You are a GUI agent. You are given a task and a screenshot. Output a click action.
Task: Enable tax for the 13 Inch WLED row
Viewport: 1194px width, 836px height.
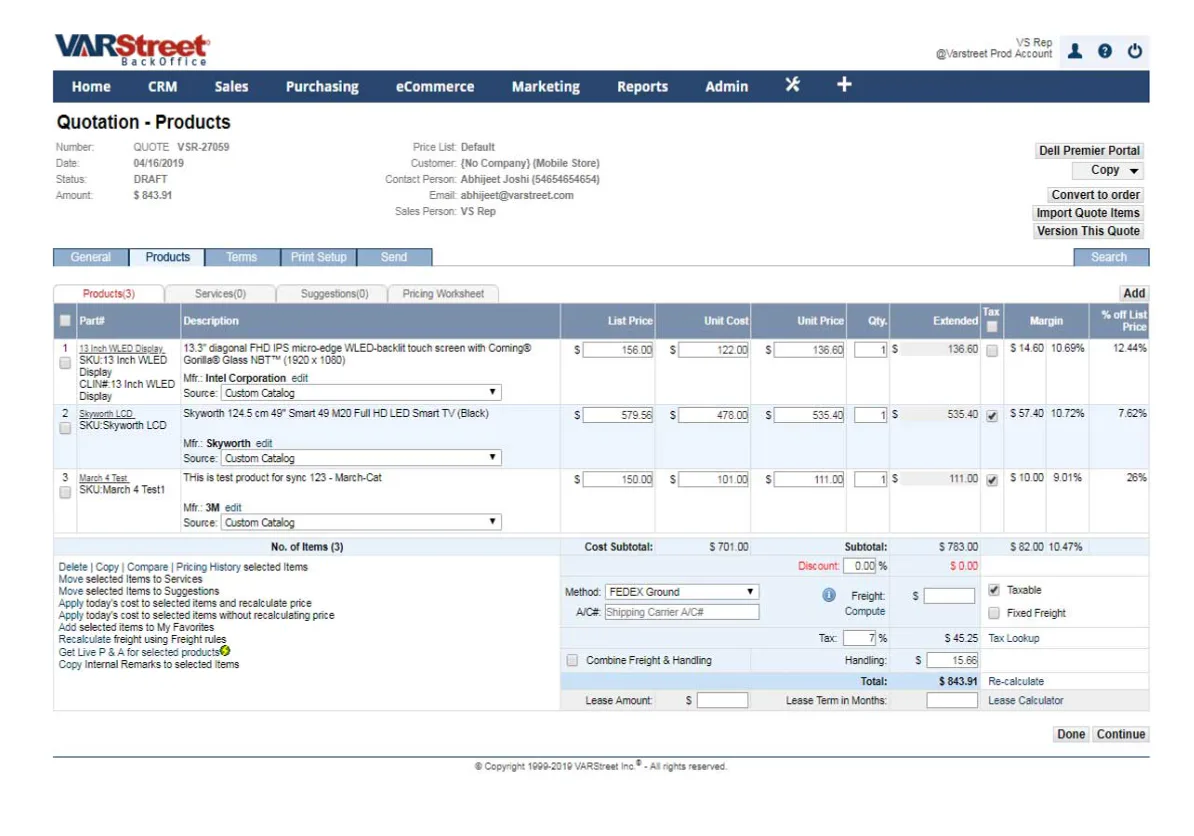click(991, 351)
